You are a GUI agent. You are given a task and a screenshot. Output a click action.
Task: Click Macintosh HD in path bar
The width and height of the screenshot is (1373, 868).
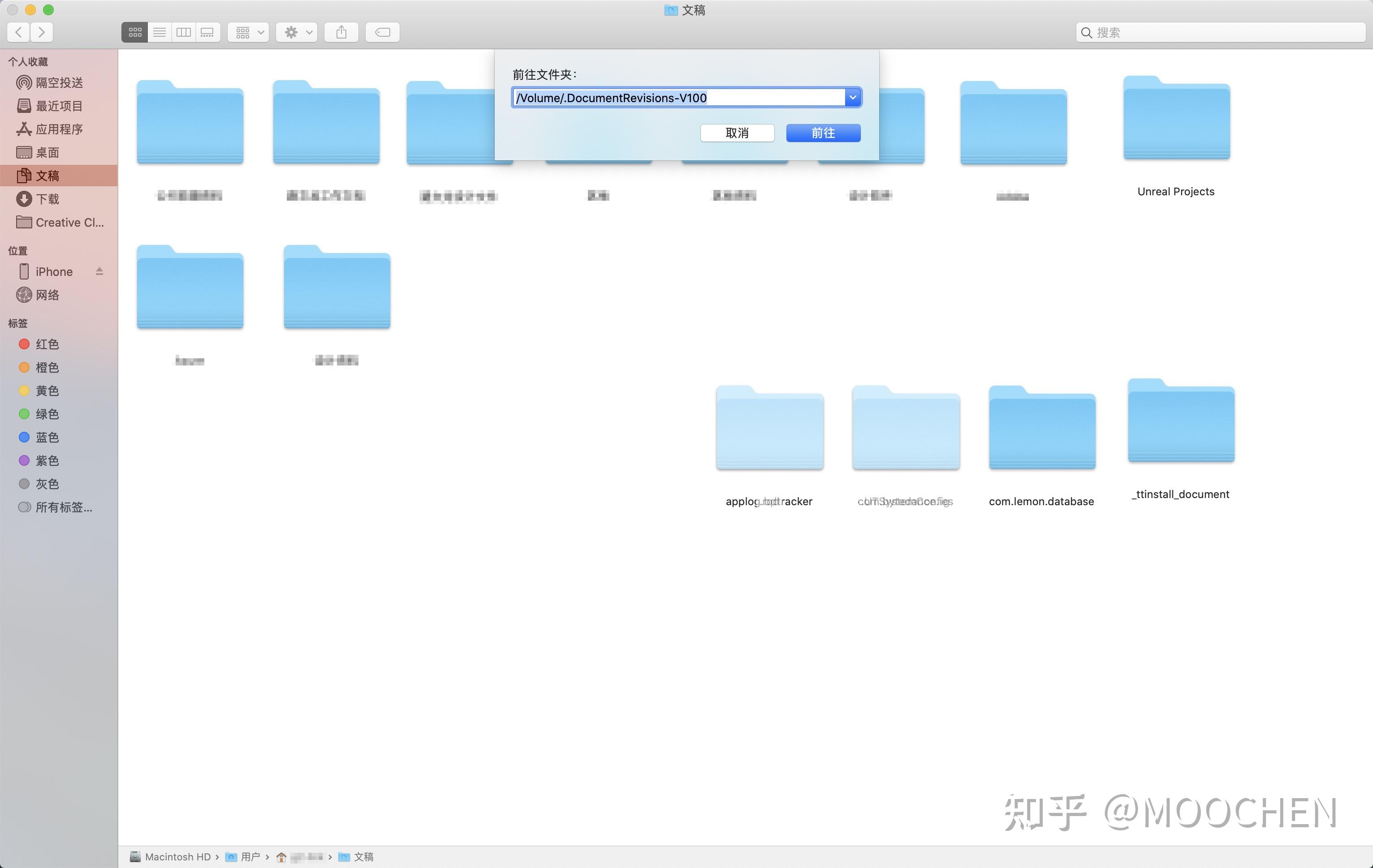coord(177,857)
